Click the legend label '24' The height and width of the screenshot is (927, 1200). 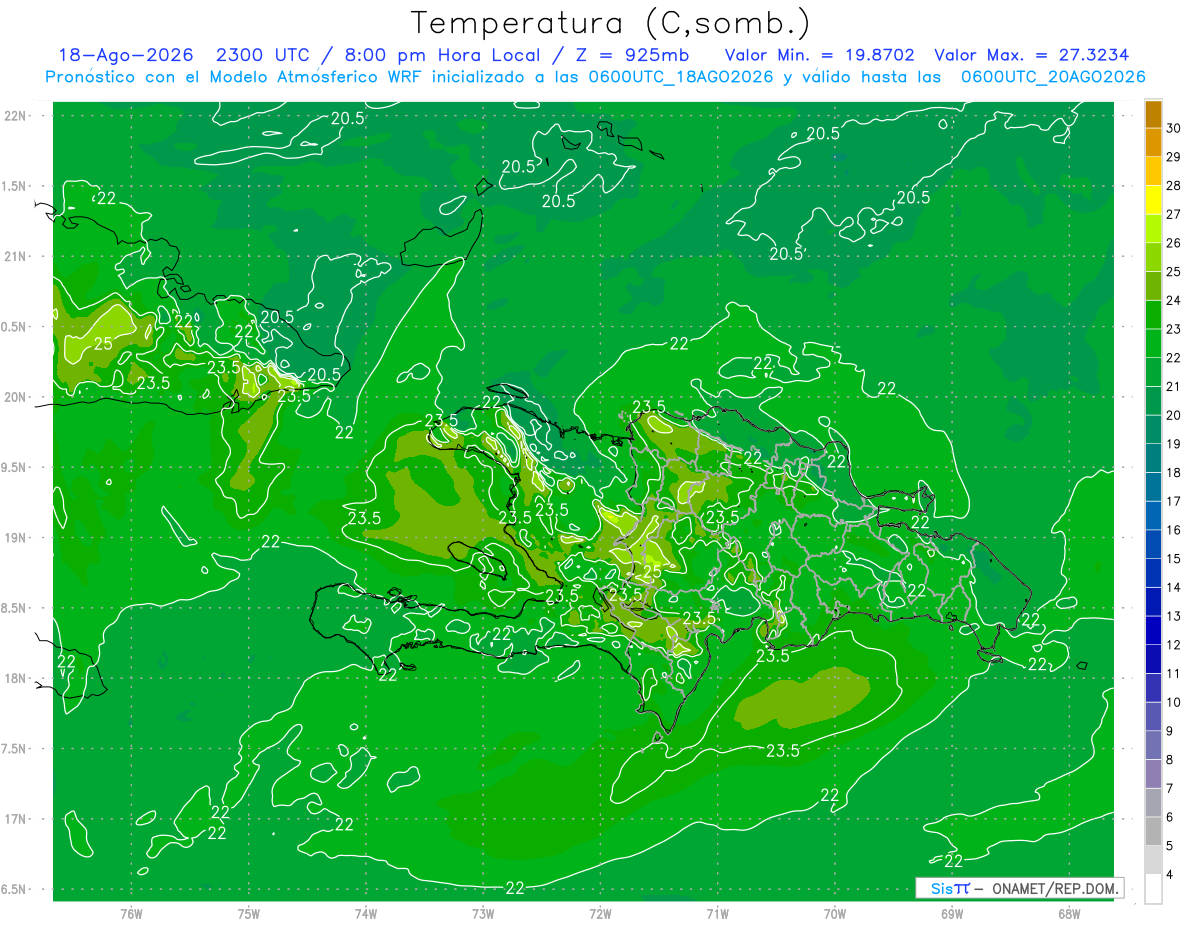(x=1174, y=300)
